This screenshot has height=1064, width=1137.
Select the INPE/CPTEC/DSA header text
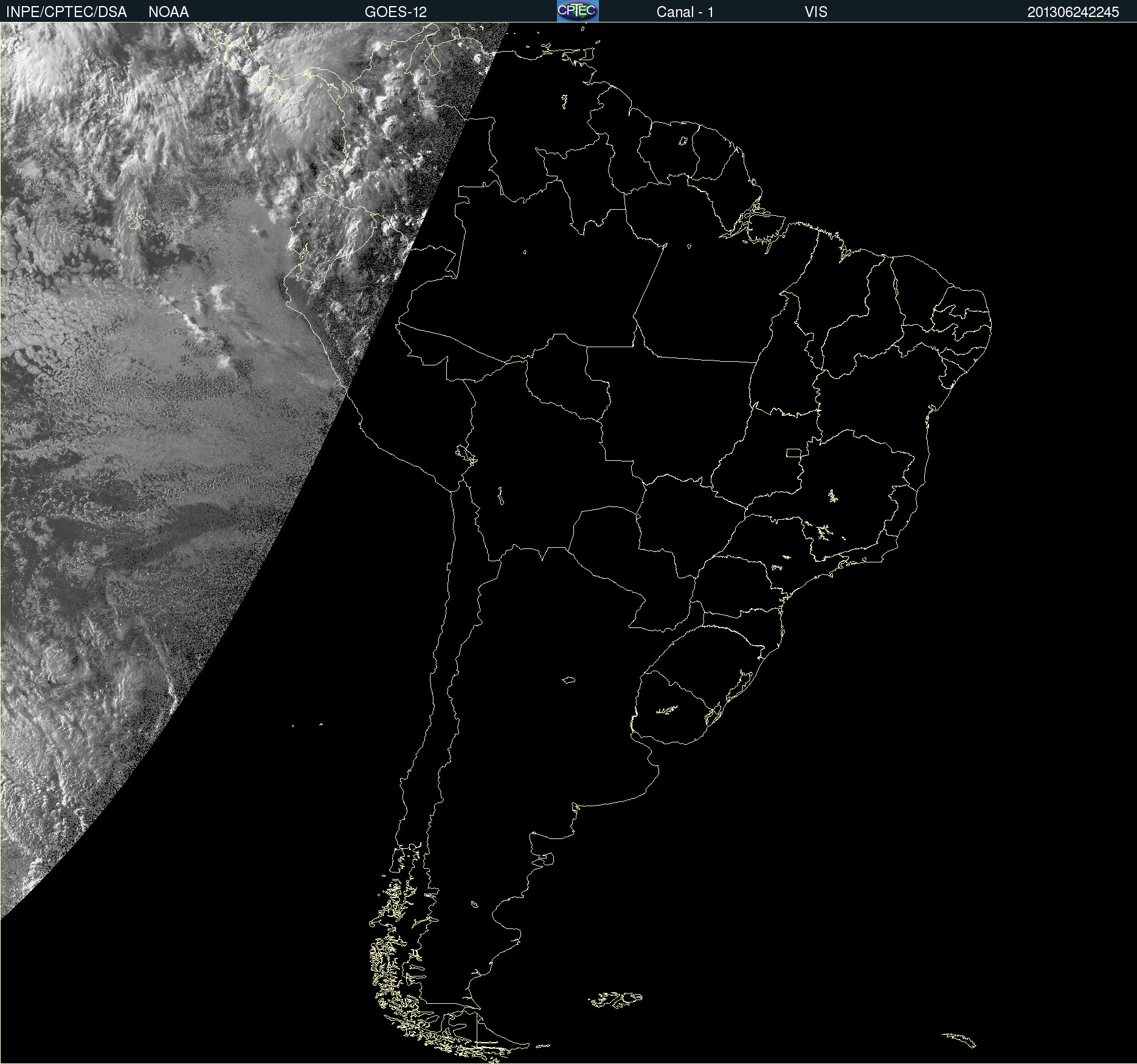point(66,12)
